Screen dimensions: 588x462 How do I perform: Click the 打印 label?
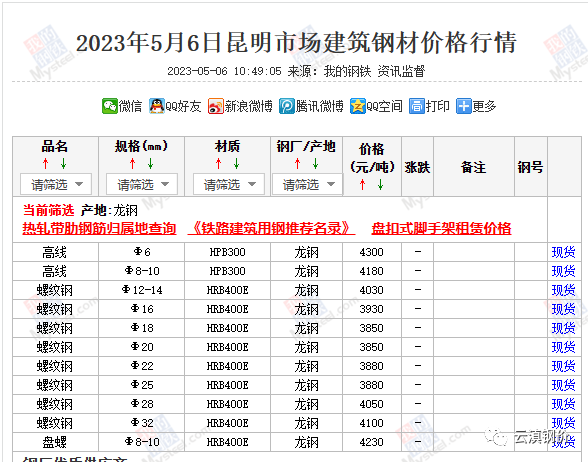[438, 106]
